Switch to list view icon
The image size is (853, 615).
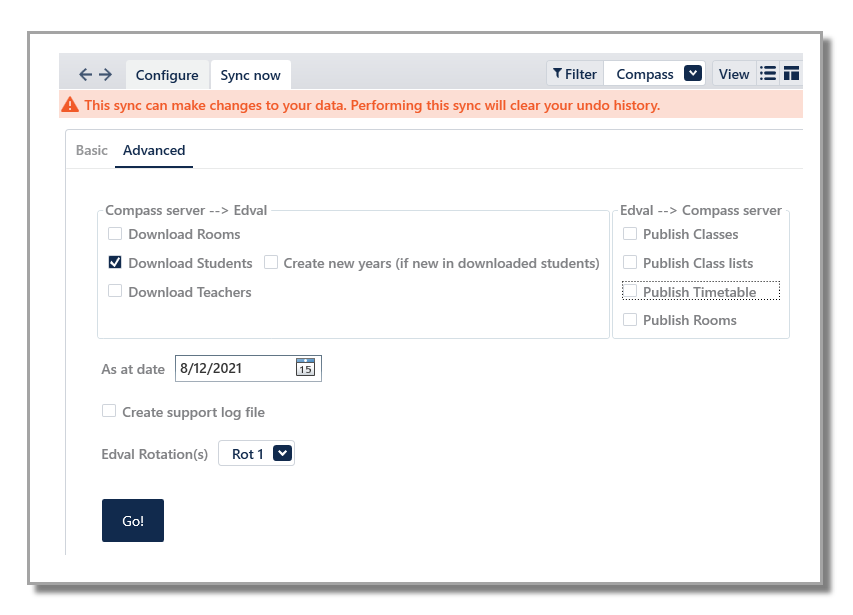pos(768,73)
